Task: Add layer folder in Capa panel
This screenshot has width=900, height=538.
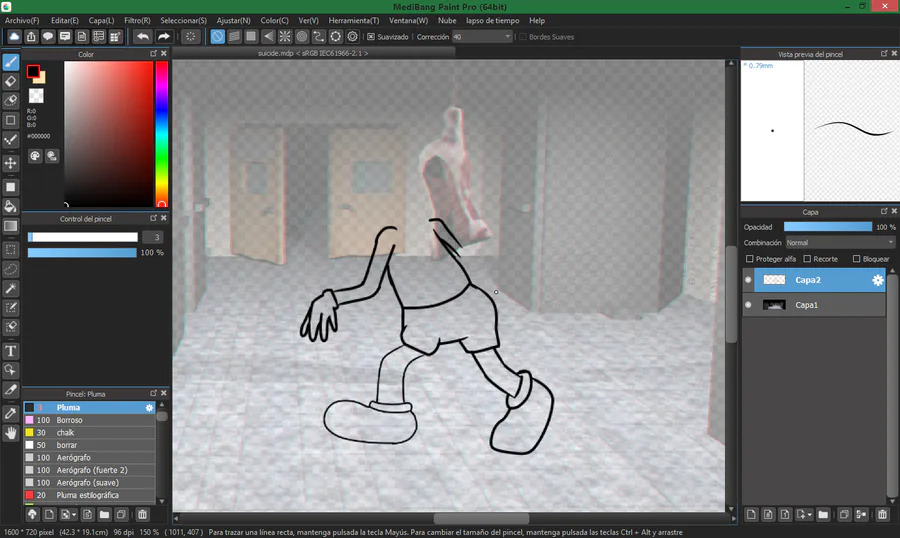Action: (823, 514)
